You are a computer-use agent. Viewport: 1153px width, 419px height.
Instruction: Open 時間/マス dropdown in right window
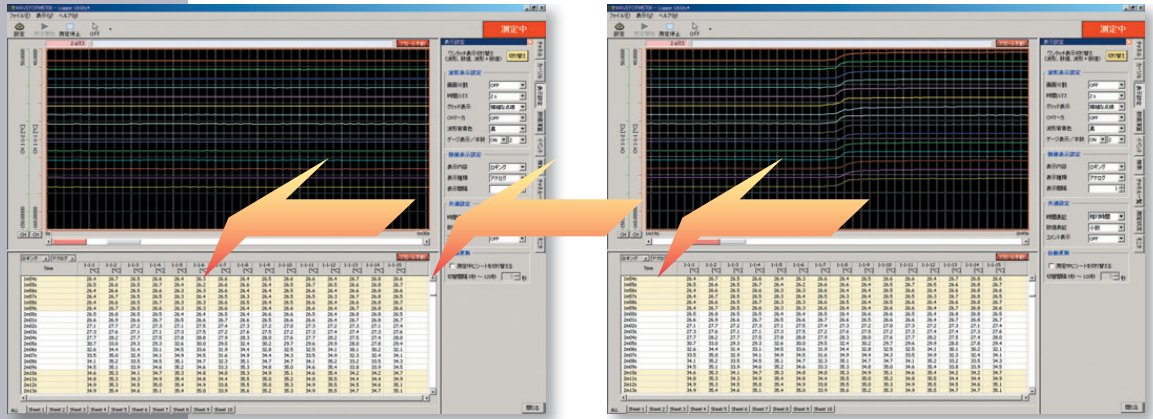1107,96
